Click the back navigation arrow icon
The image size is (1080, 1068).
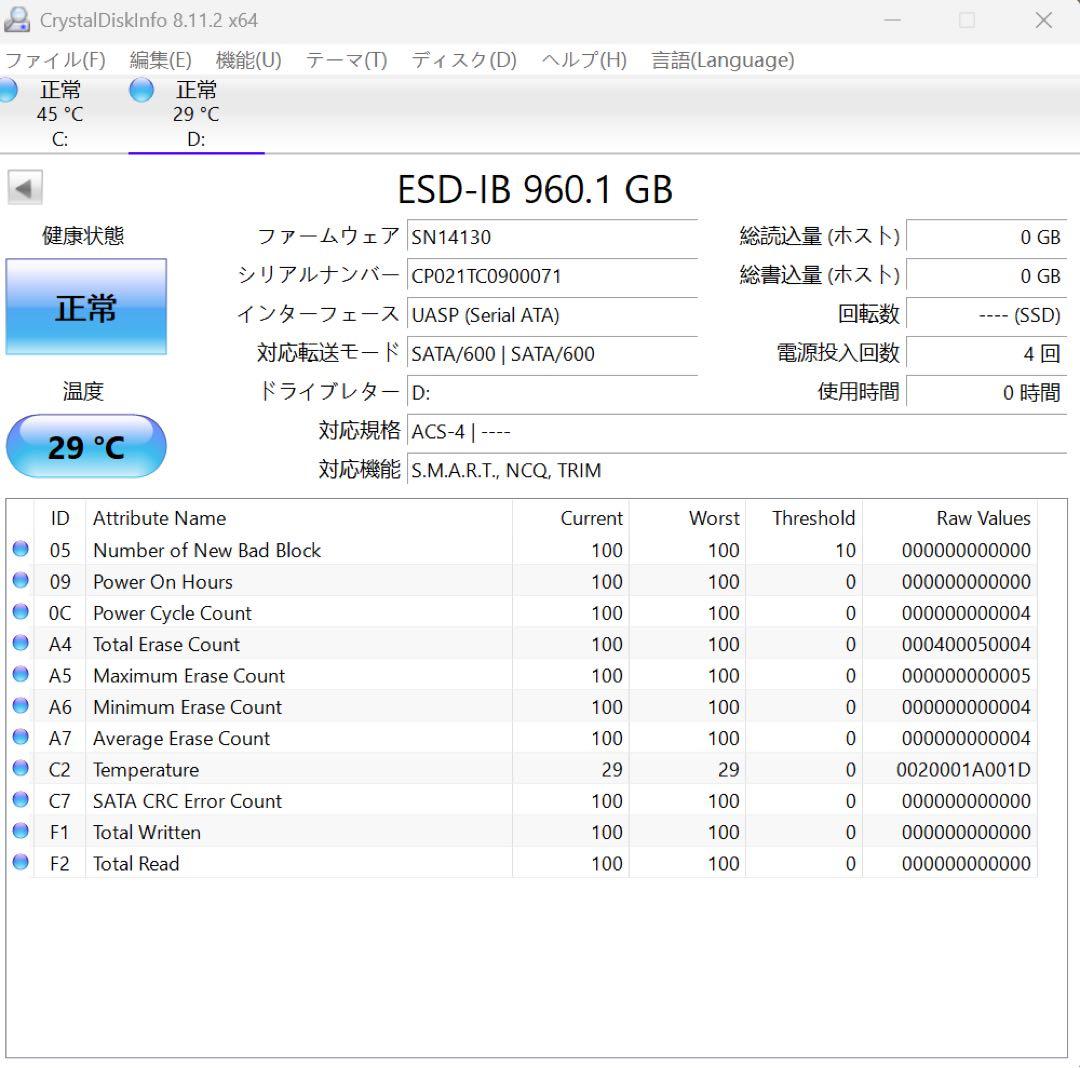24,188
